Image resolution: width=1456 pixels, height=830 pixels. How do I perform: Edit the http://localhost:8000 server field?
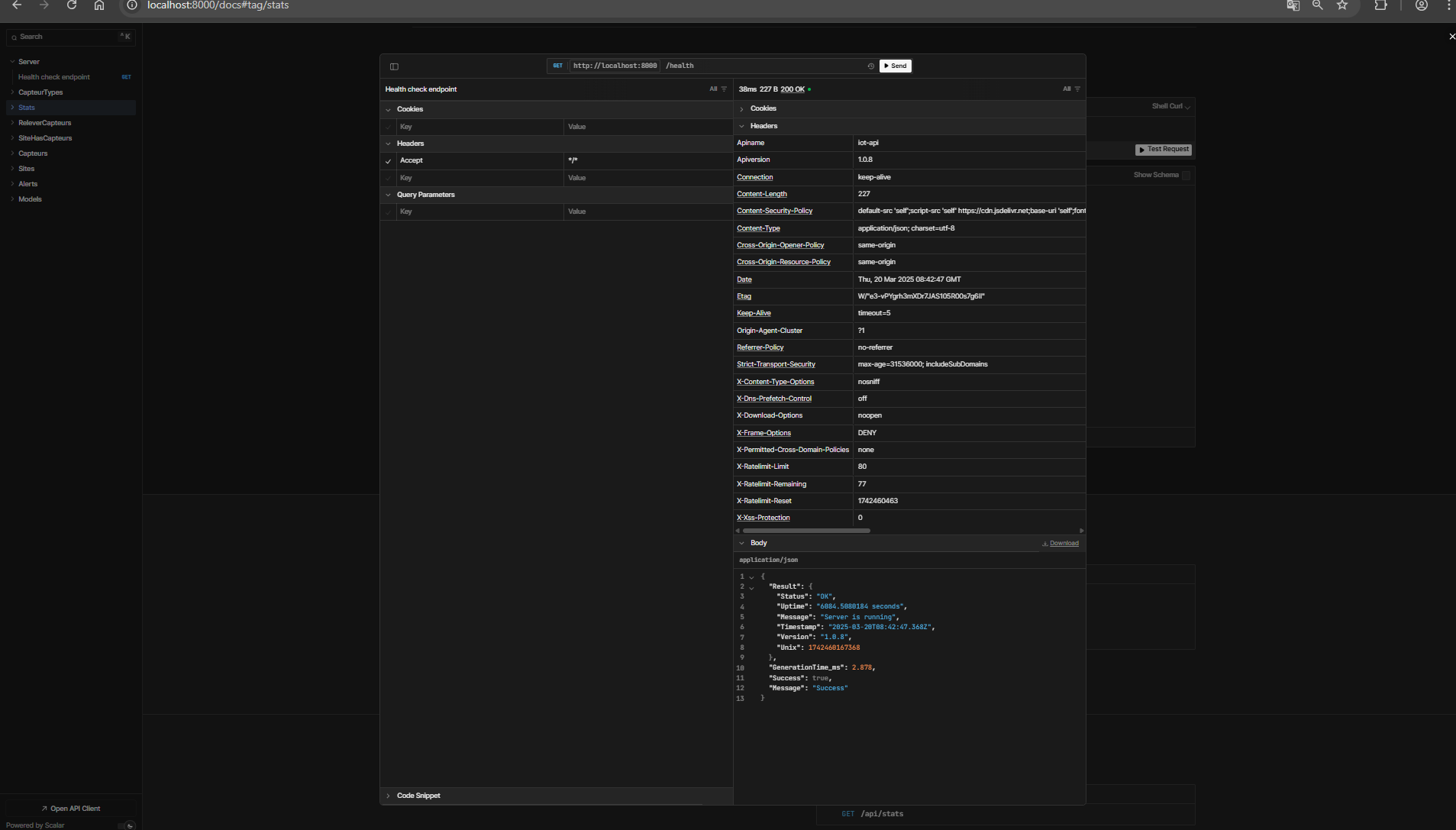pyautogui.click(x=615, y=66)
